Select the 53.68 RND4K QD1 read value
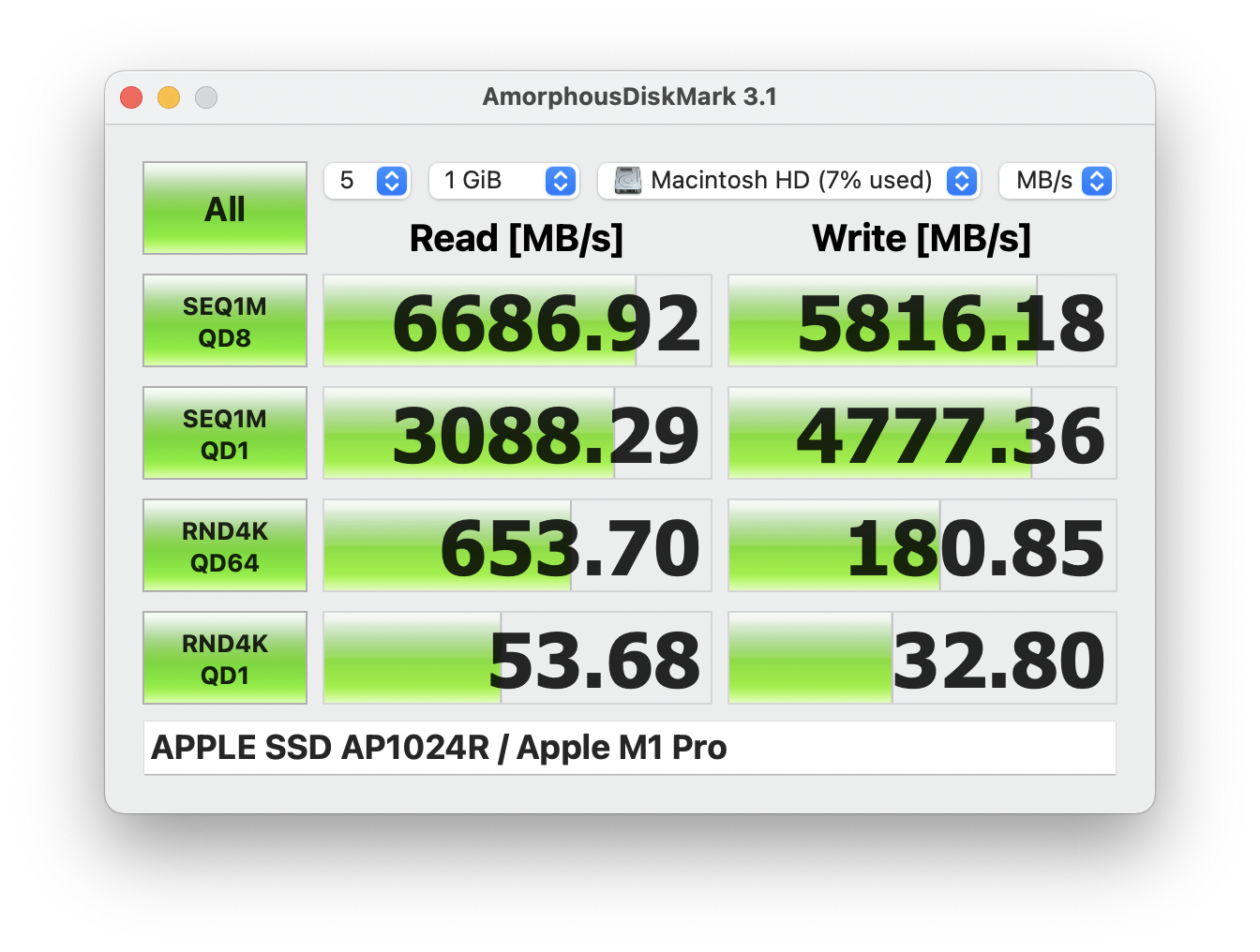The width and height of the screenshot is (1260, 952). (517, 658)
